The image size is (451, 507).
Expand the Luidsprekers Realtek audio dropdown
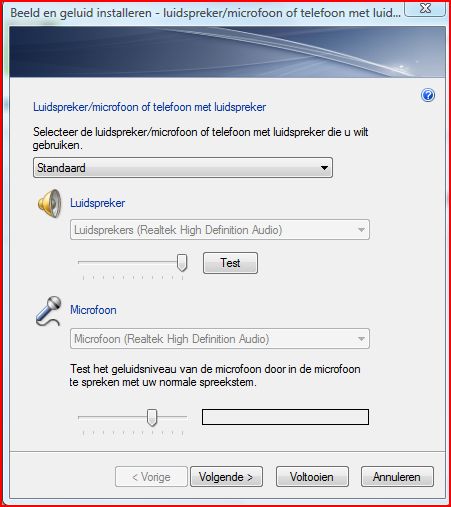220,230
